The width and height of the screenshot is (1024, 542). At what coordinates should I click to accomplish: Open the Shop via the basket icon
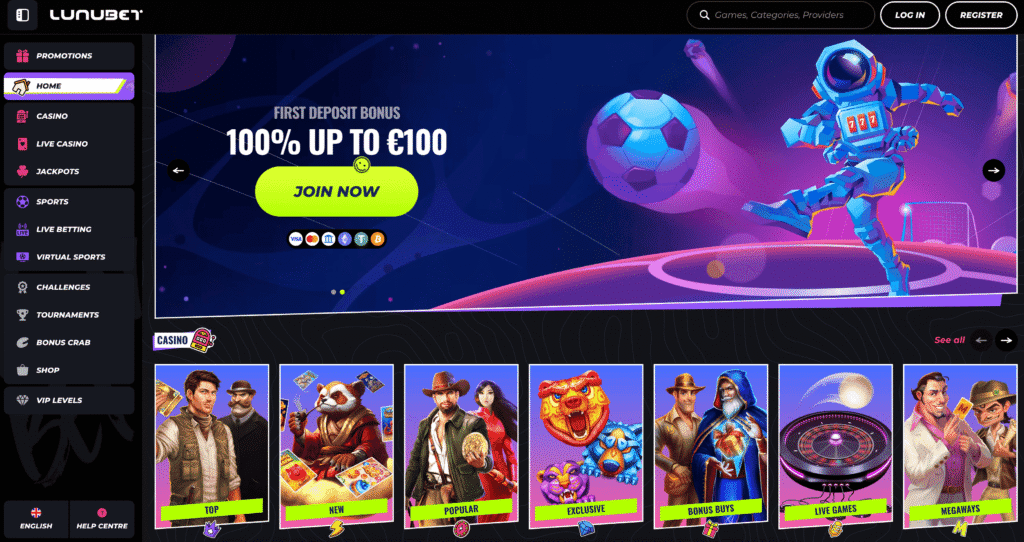pos(23,370)
